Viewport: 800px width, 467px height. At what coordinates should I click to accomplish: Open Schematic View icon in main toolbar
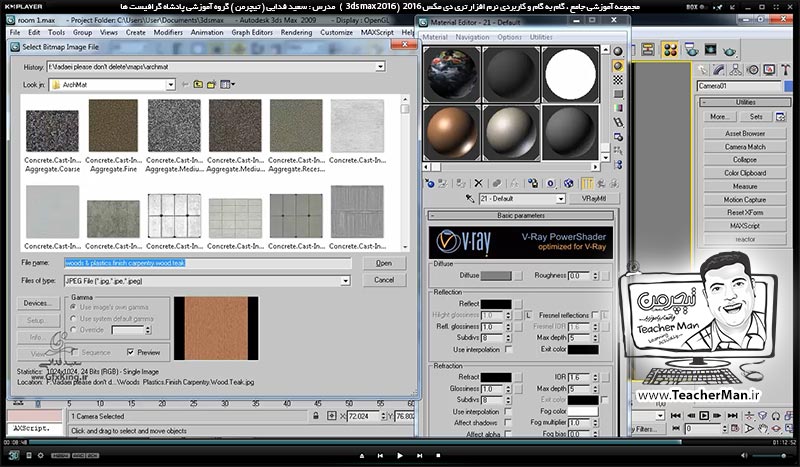648,50
